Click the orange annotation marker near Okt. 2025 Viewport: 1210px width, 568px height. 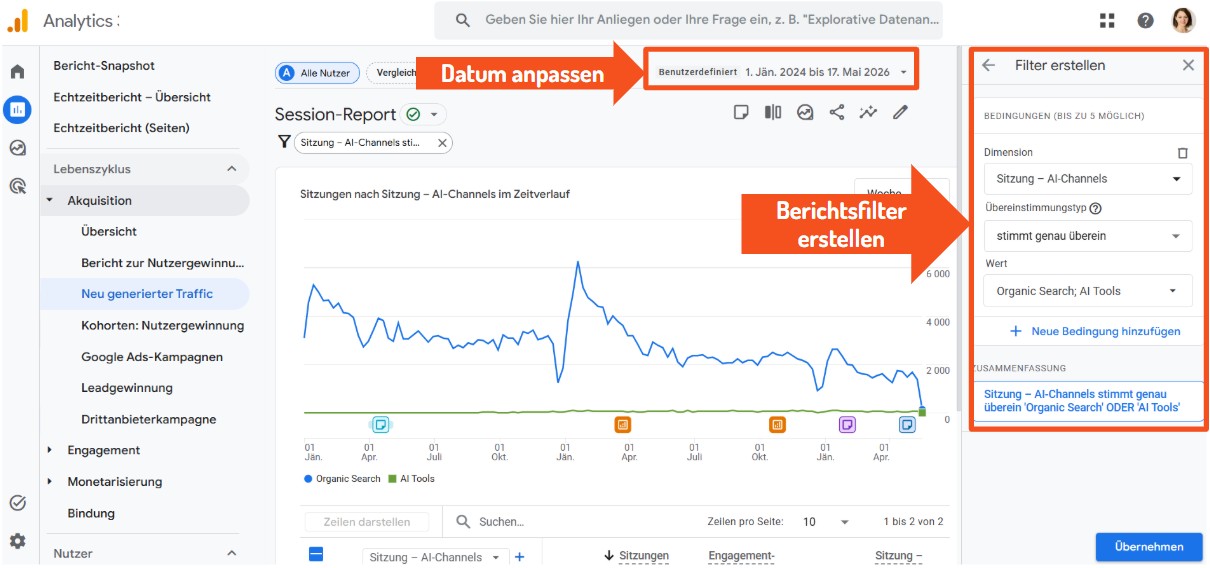[x=777, y=424]
